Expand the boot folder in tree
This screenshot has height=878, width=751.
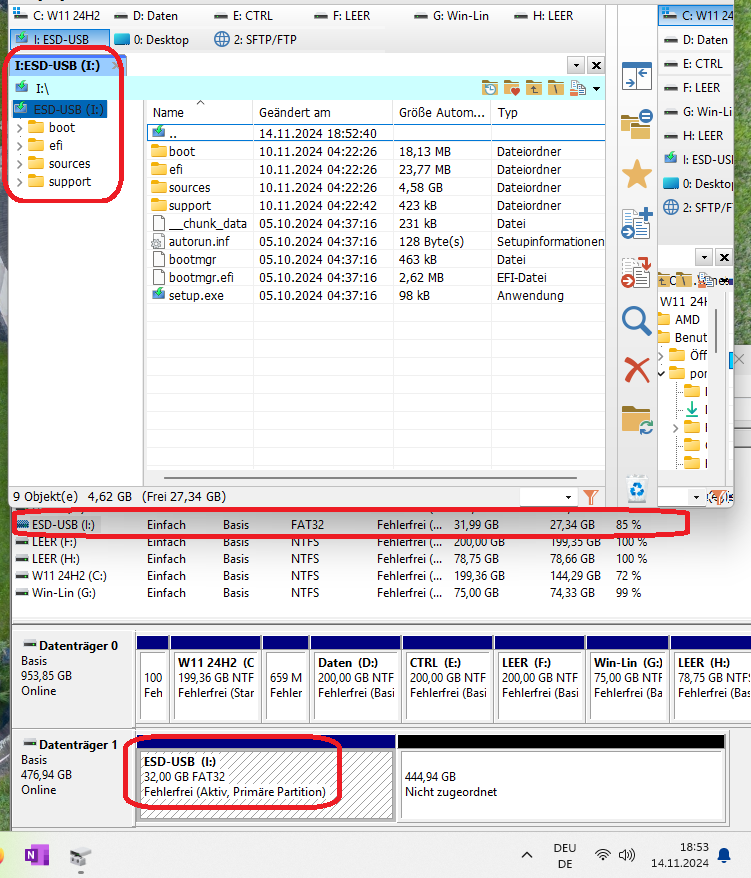tap(20, 128)
